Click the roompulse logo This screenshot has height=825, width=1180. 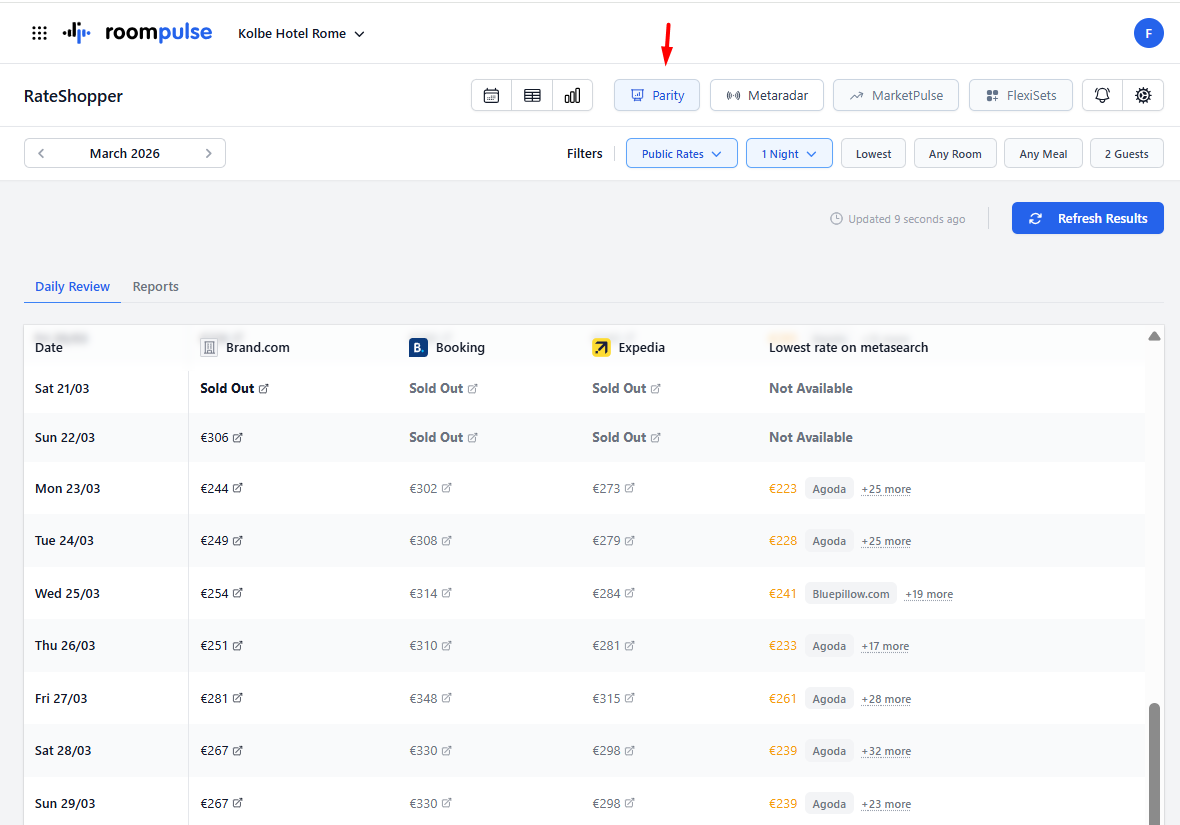[137, 32]
